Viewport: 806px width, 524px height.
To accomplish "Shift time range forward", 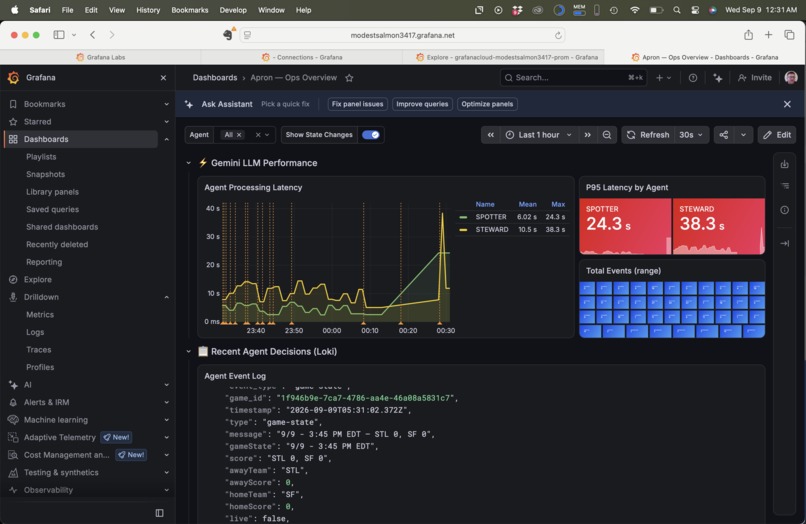I will [587, 135].
